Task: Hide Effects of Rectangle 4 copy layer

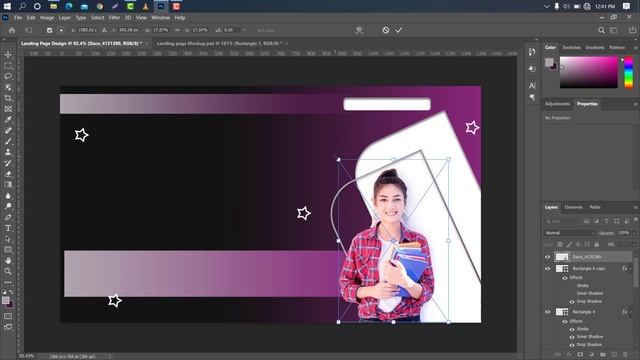Action: pyautogui.click(x=565, y=278)
